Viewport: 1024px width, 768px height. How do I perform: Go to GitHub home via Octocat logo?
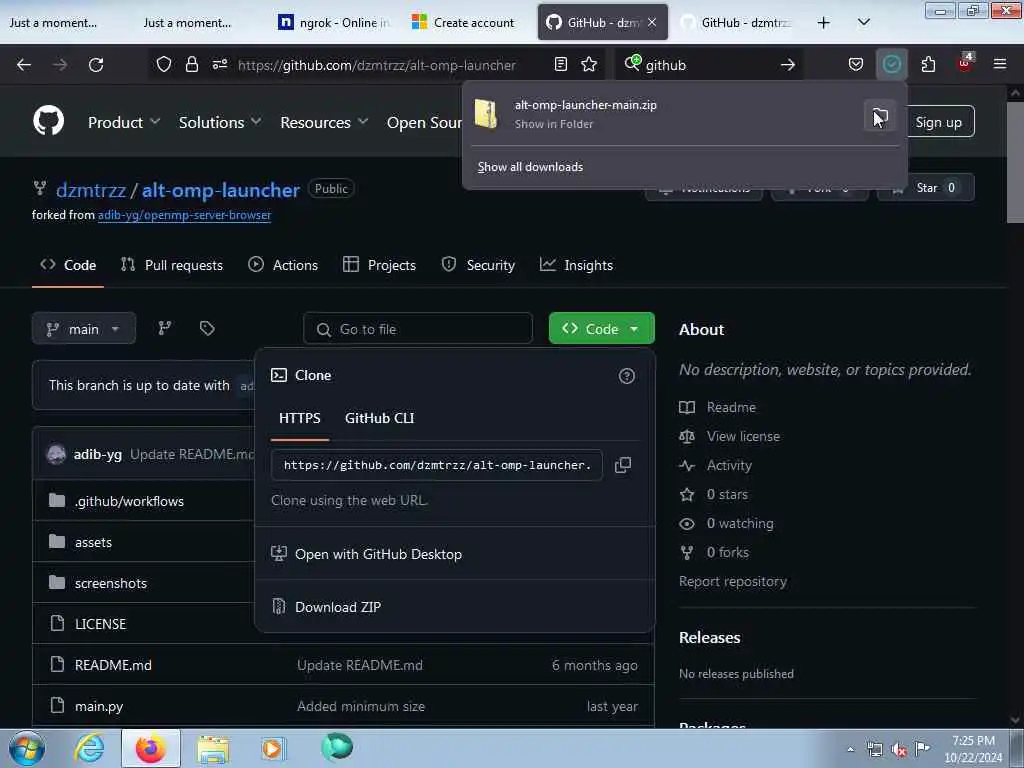pyautogui.click(x=48, y=121)
